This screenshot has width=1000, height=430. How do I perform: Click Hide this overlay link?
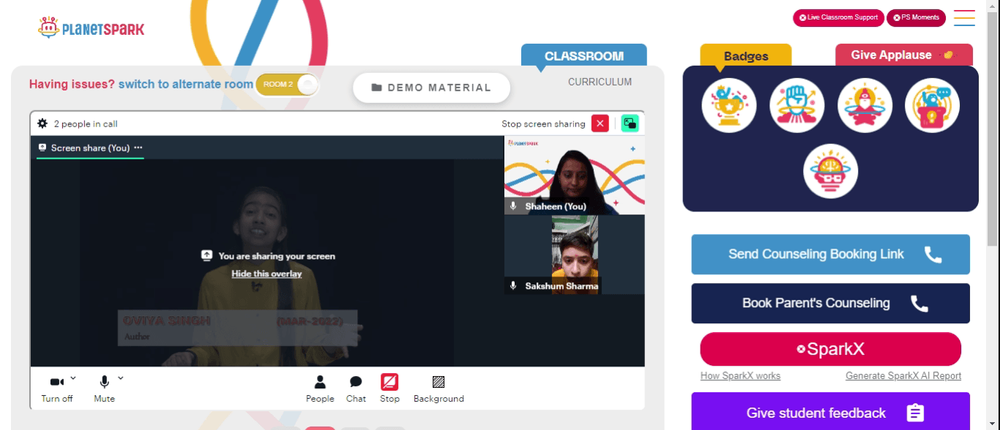click(267, 274)
